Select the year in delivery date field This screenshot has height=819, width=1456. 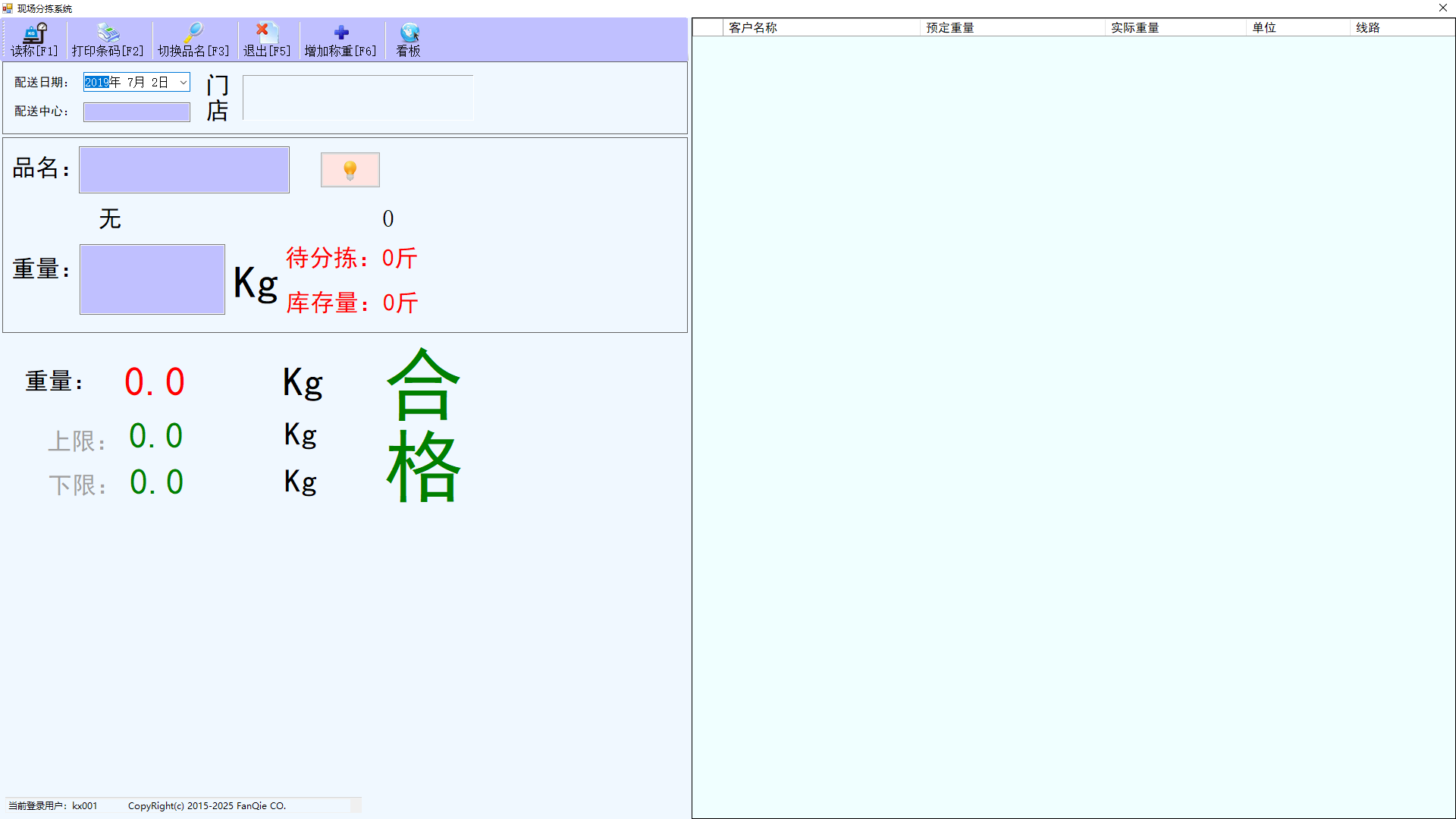tap(96, 82)
